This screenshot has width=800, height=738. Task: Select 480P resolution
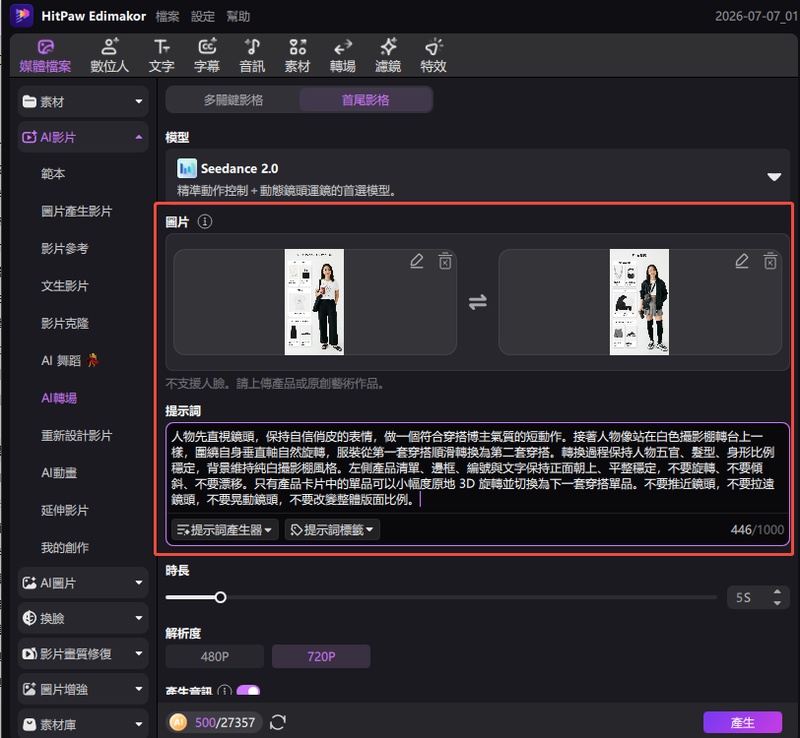(214, 656)
